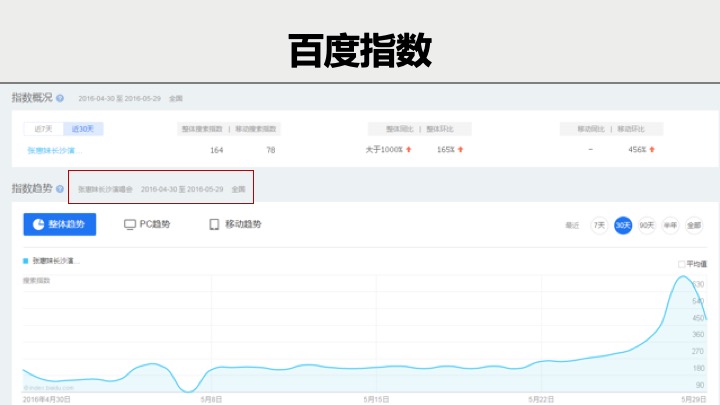Toggle the blue legend square for 张惠妹长沙演...
This screenshot has width=720, height=405.
[x=26, y=261]
